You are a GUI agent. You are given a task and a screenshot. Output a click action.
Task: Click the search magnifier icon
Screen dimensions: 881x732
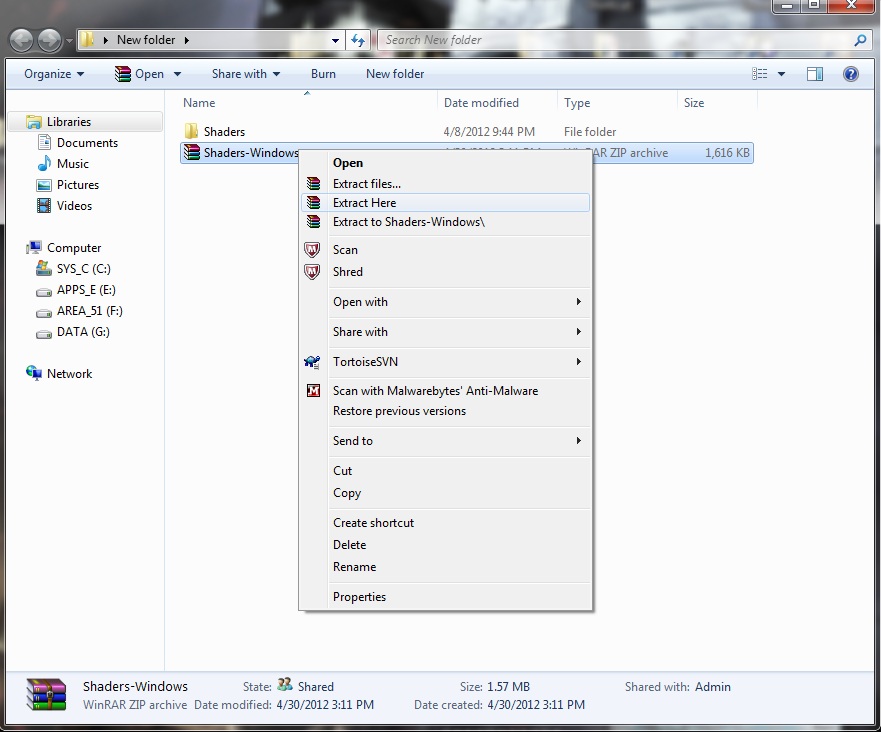pyautogui.click(x=860, y=40)
